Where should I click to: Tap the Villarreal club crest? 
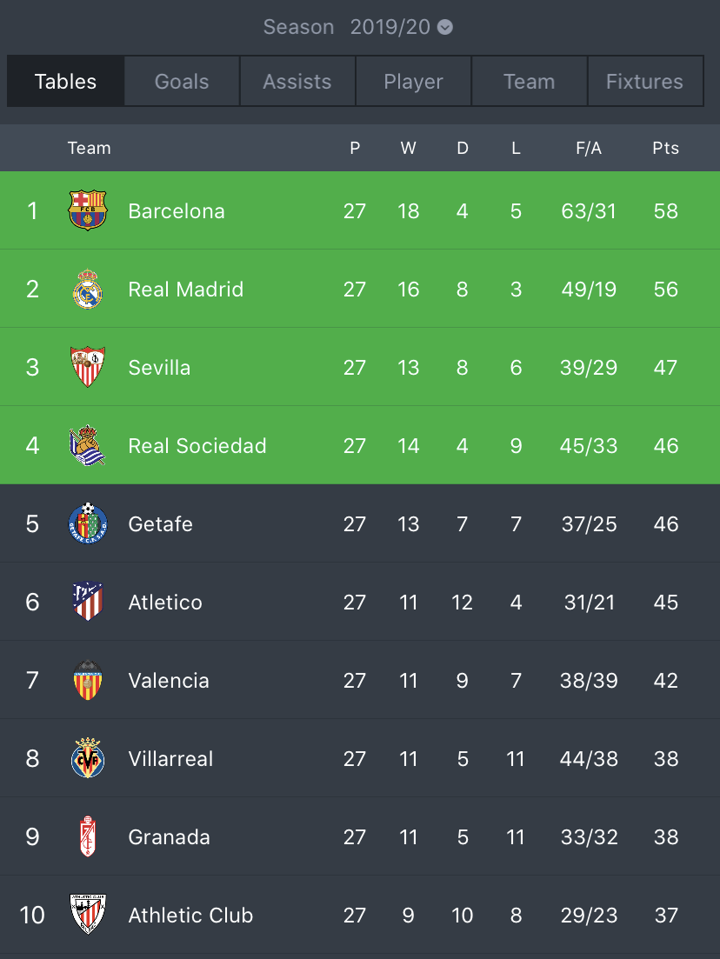(x=88, y=759)
